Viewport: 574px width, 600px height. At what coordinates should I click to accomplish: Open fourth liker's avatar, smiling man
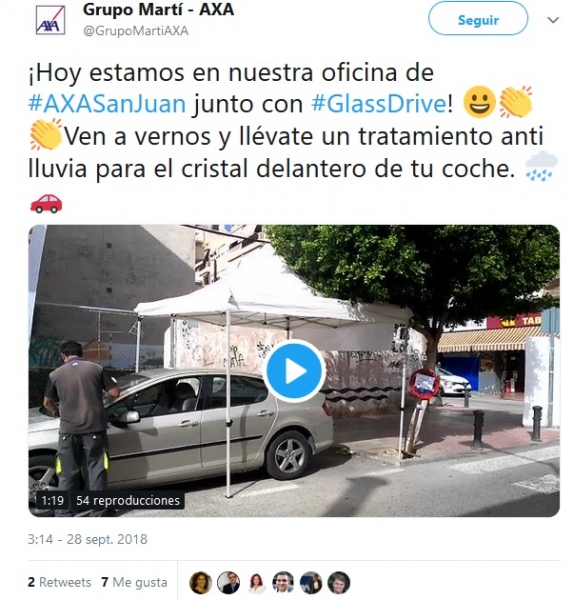coord(283,582)
